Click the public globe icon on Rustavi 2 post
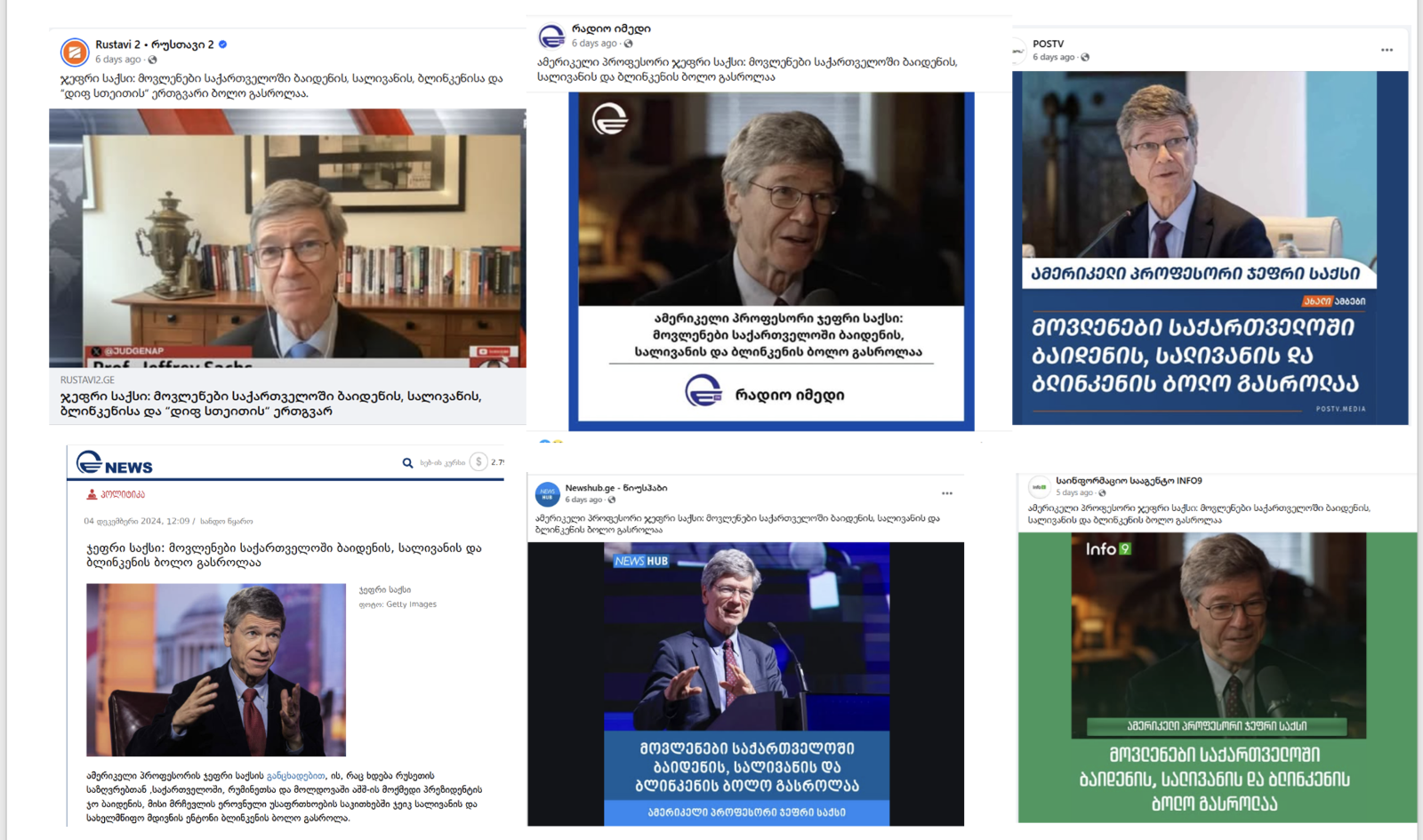This screenshot has height=840, width=1423. pos(152,60)
